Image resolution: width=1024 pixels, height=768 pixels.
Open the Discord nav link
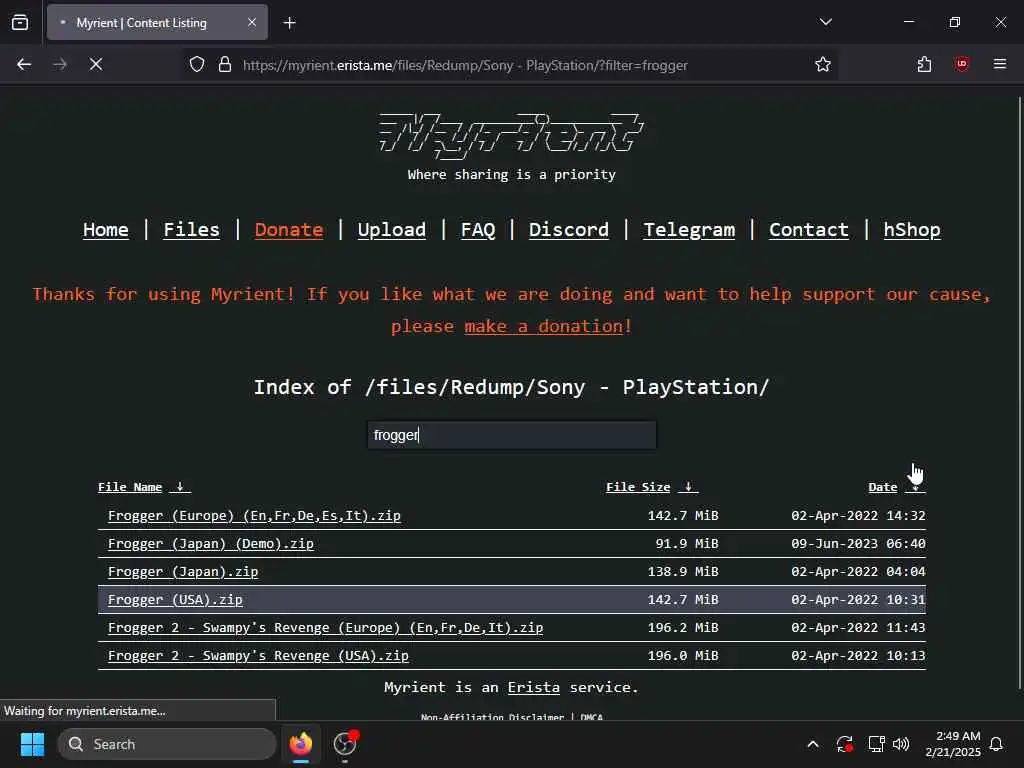[x=569, y=230]
